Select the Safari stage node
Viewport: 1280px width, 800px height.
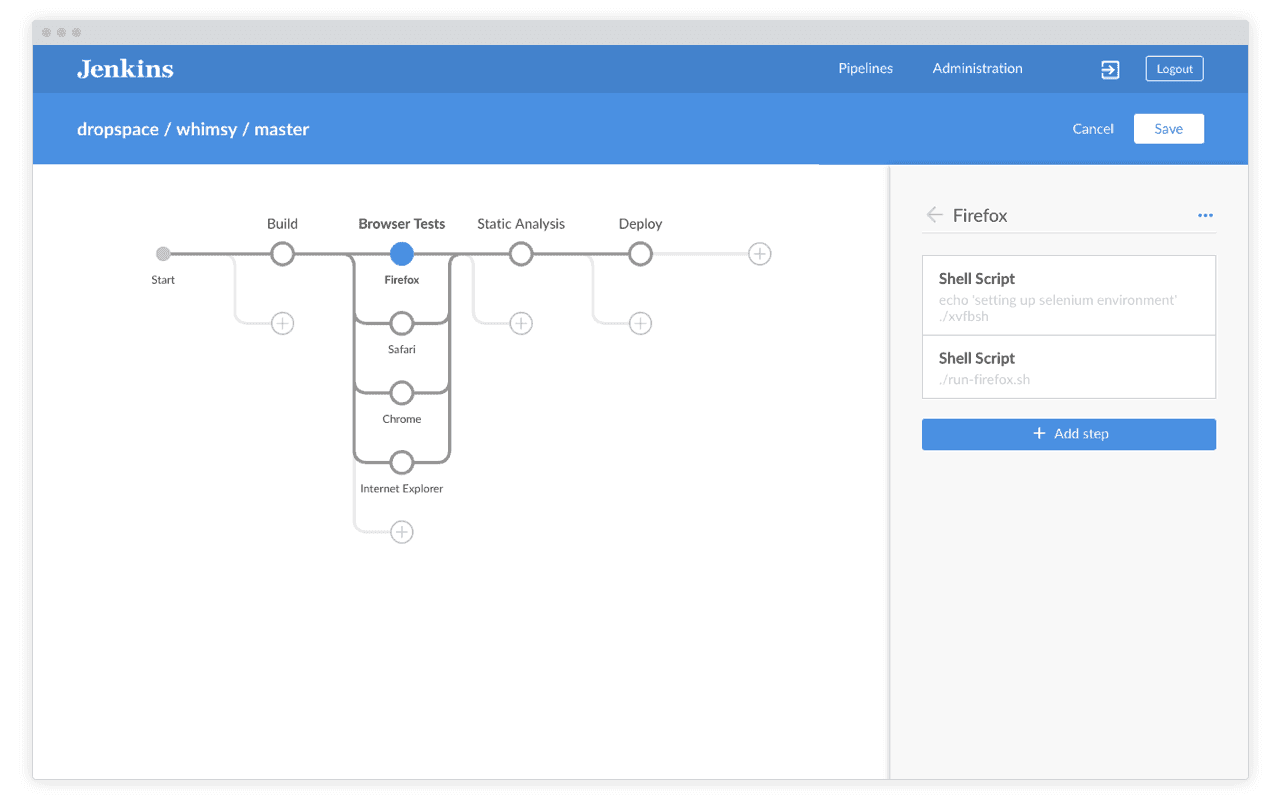[x=402, y=323]
